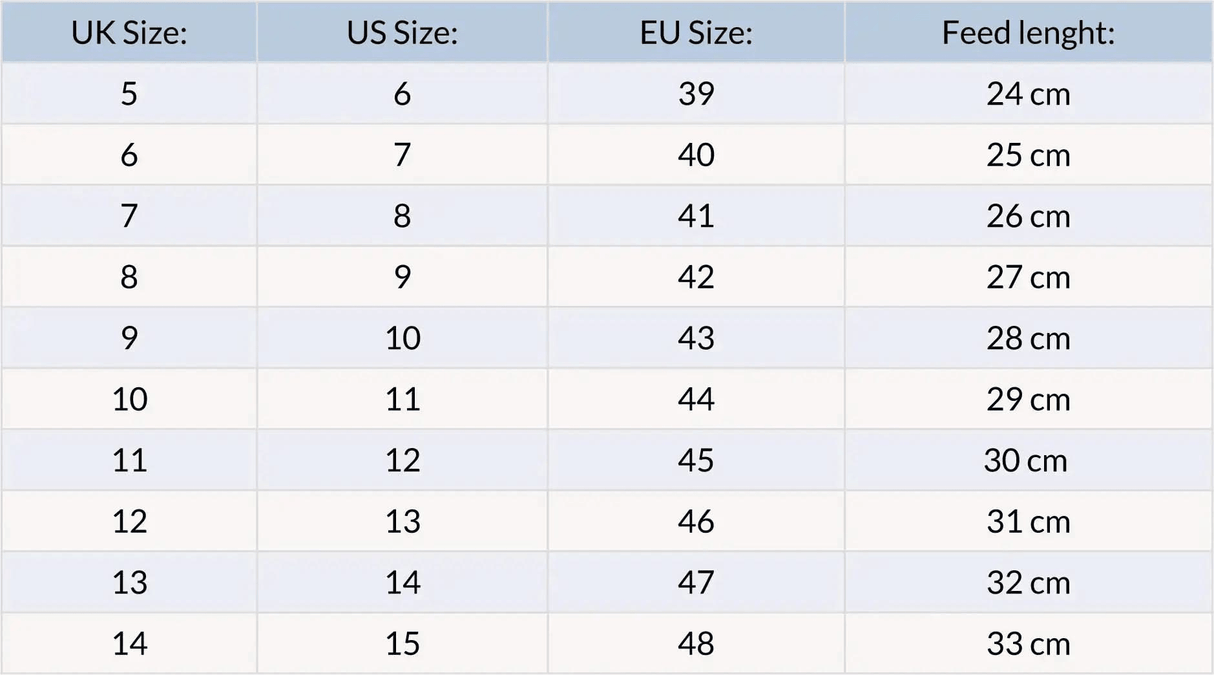1214x675 pixels.
Task: Click the 24 cm foot length cell
Action: tap(1028, 94)
